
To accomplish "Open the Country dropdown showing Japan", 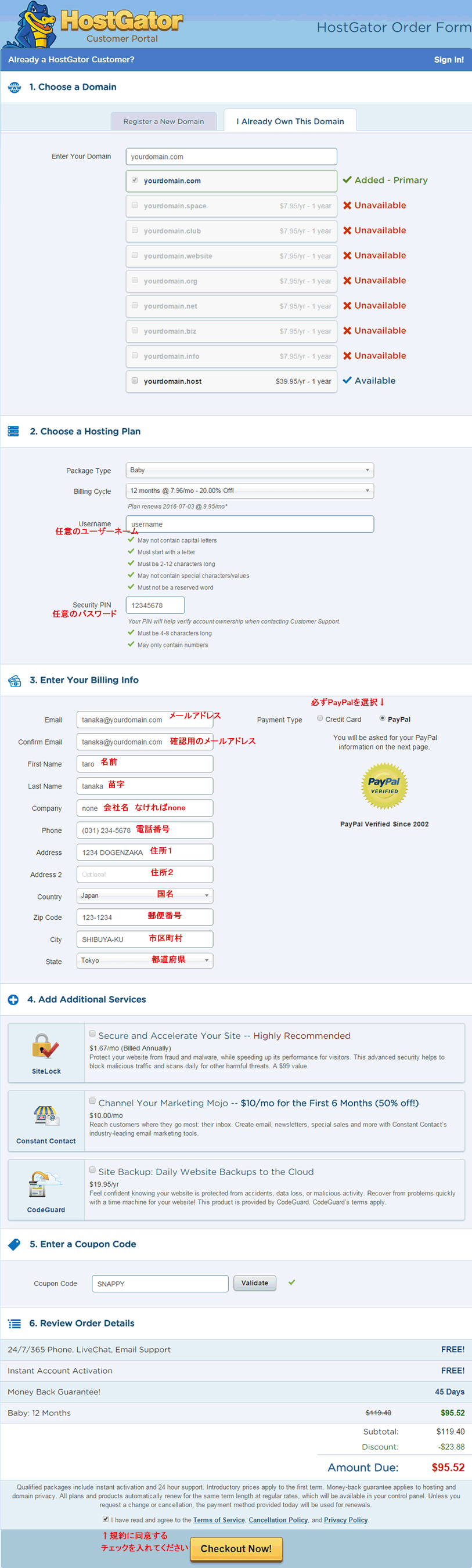I will tap(145, 895).
